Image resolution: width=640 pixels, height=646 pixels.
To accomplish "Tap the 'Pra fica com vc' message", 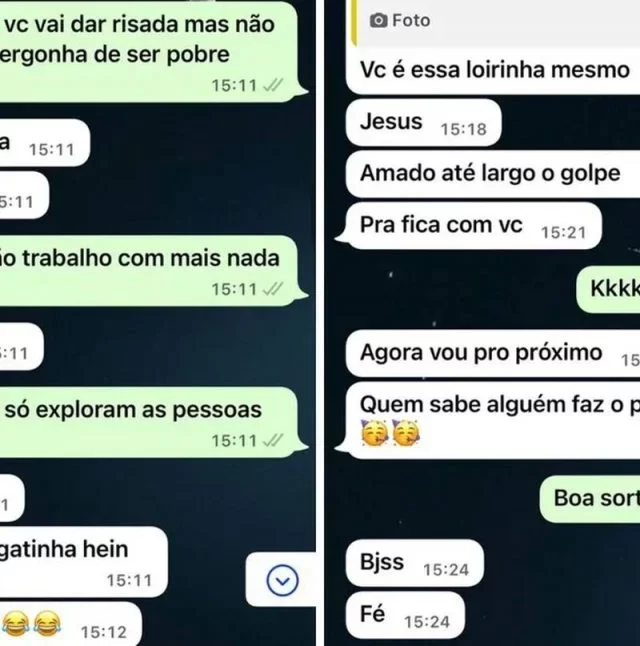I will (x=474, y=226).
